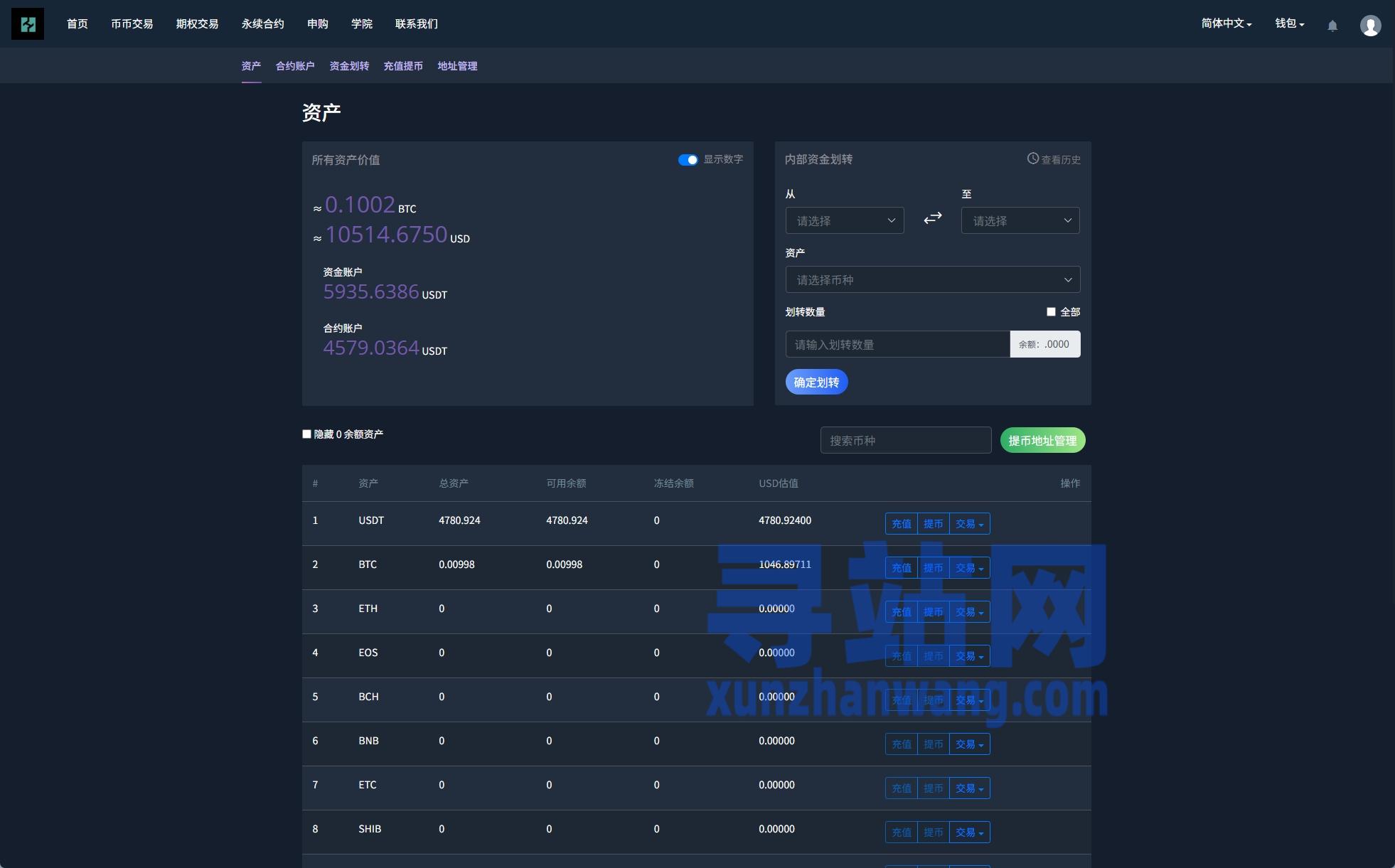Click 充值 button in ETC row
1395x868 pixels.
click(902, 788)
